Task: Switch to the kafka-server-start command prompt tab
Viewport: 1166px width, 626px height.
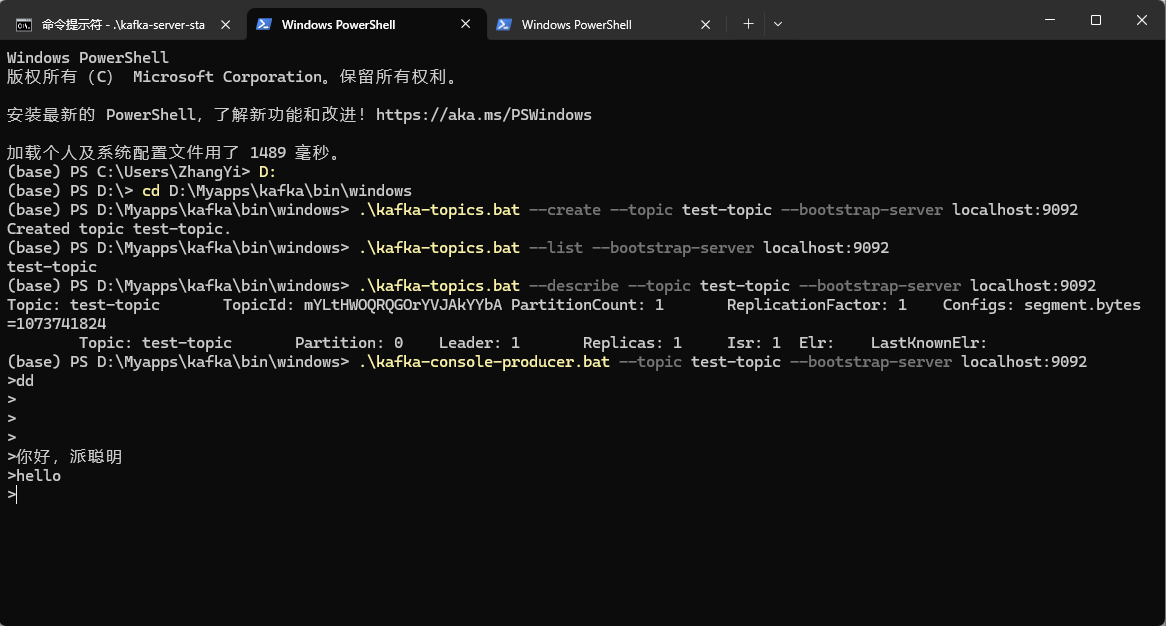Action: (x=123, y=25)
